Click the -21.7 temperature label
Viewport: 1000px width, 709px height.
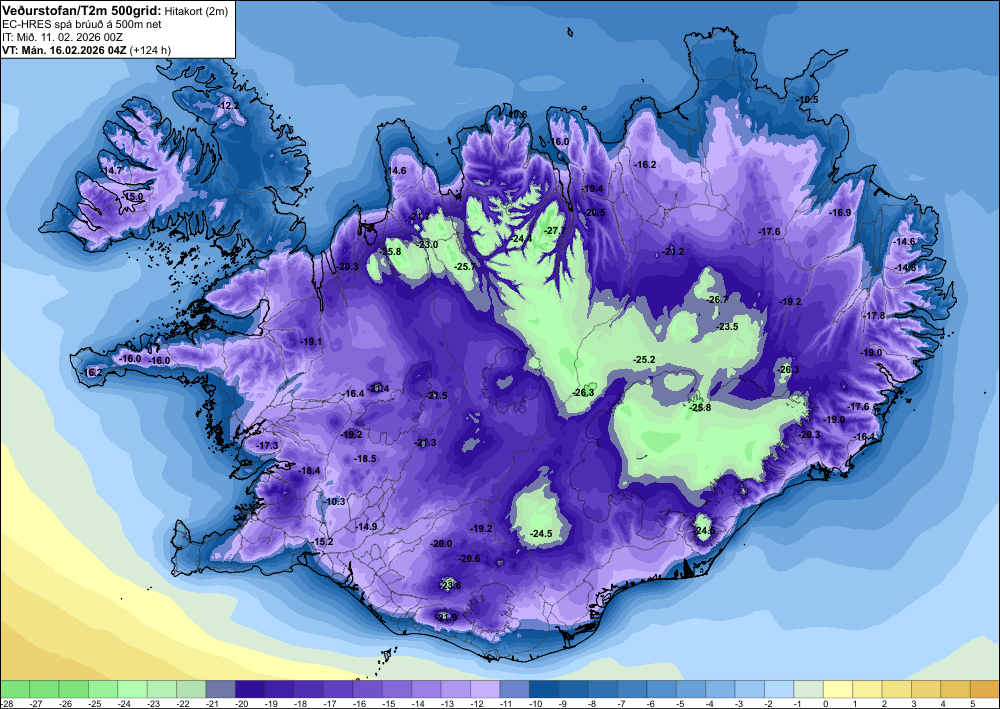pos(418,217)
